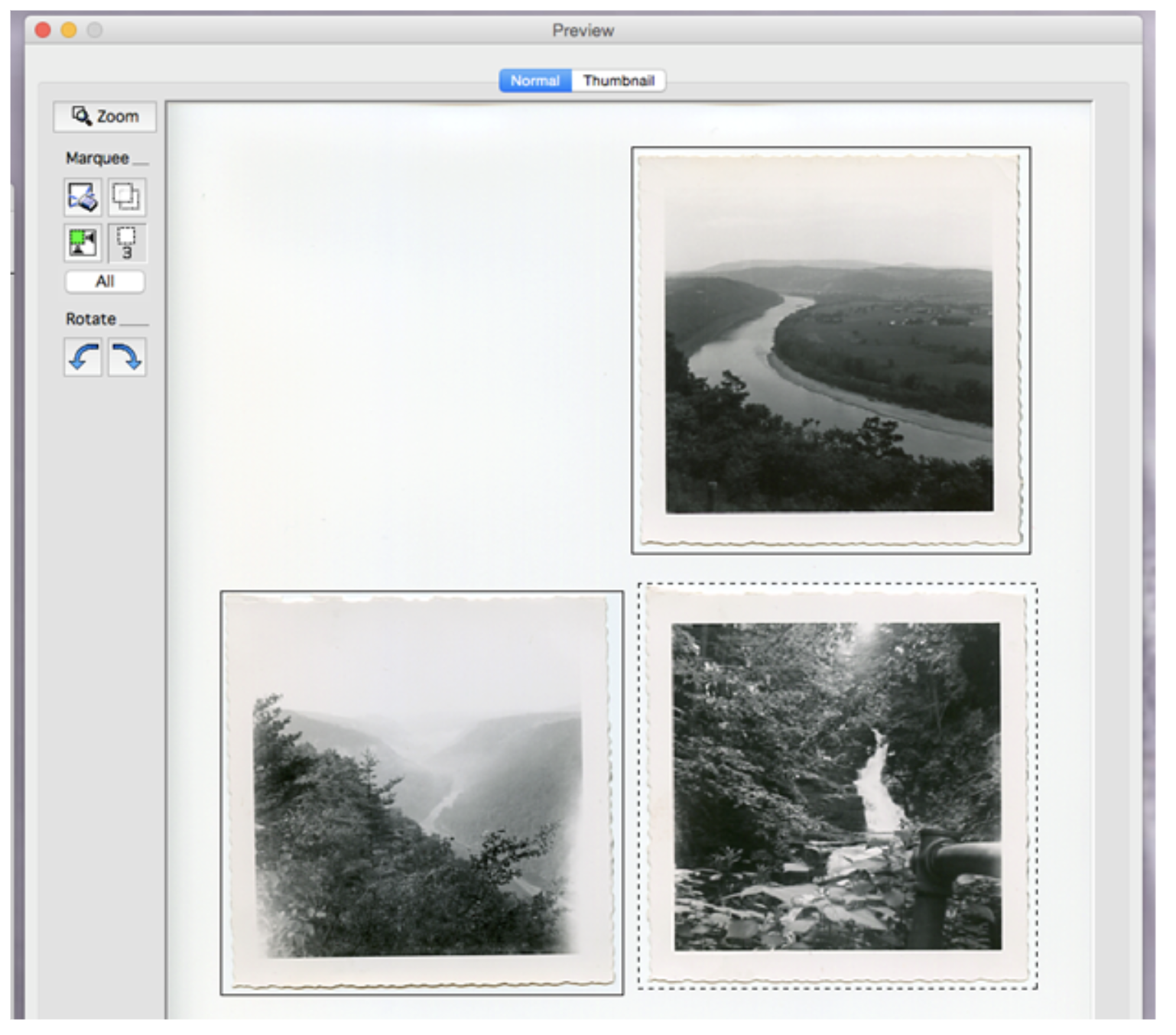1176x1035 pixels.
Task: Close the Preview window
Action: (43, 30)
